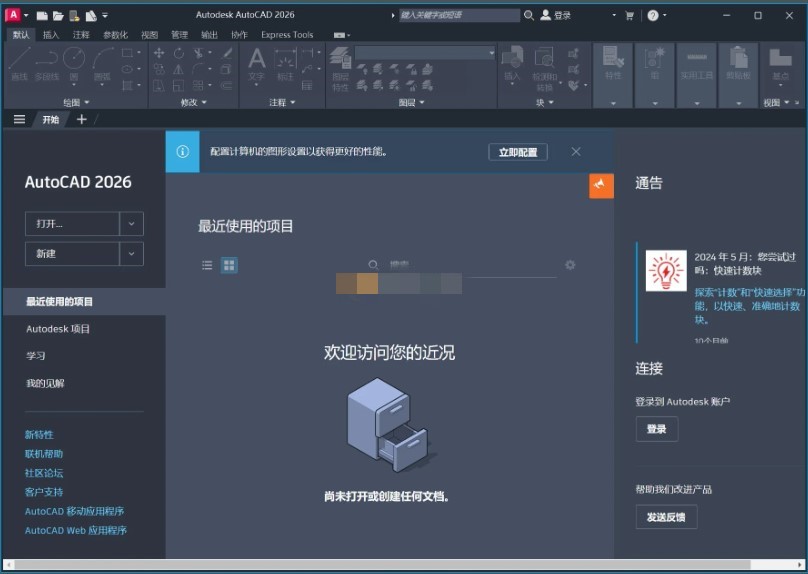Image resolution: width=808 pixels, height=574 pixels.
Task: Click the search magnifier icon in title bar
Action: coord(529,15)
